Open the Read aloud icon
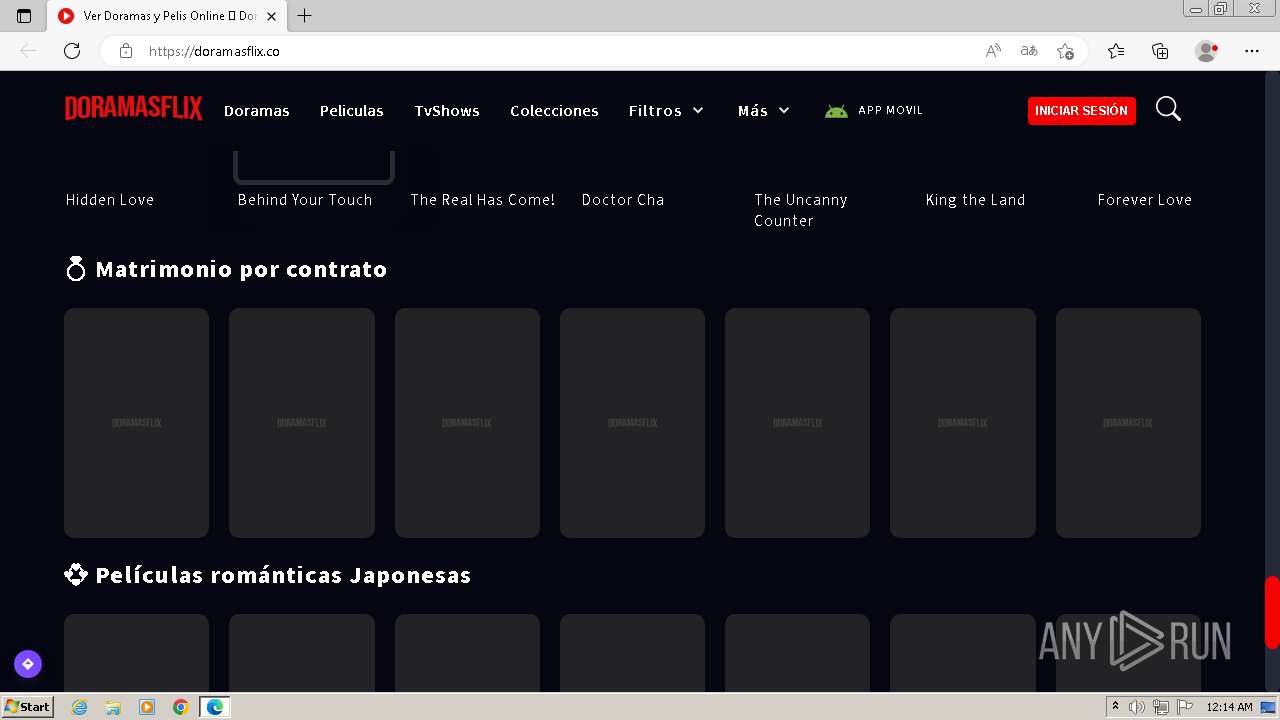 [x=993, y=51]
